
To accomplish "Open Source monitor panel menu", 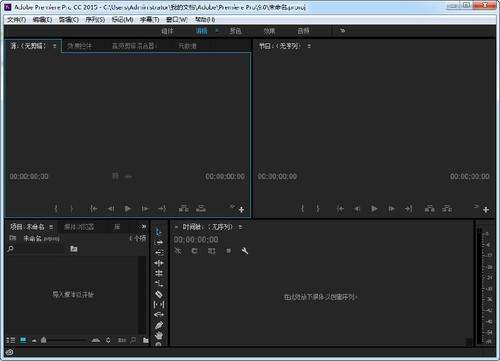I will point(54,46).
